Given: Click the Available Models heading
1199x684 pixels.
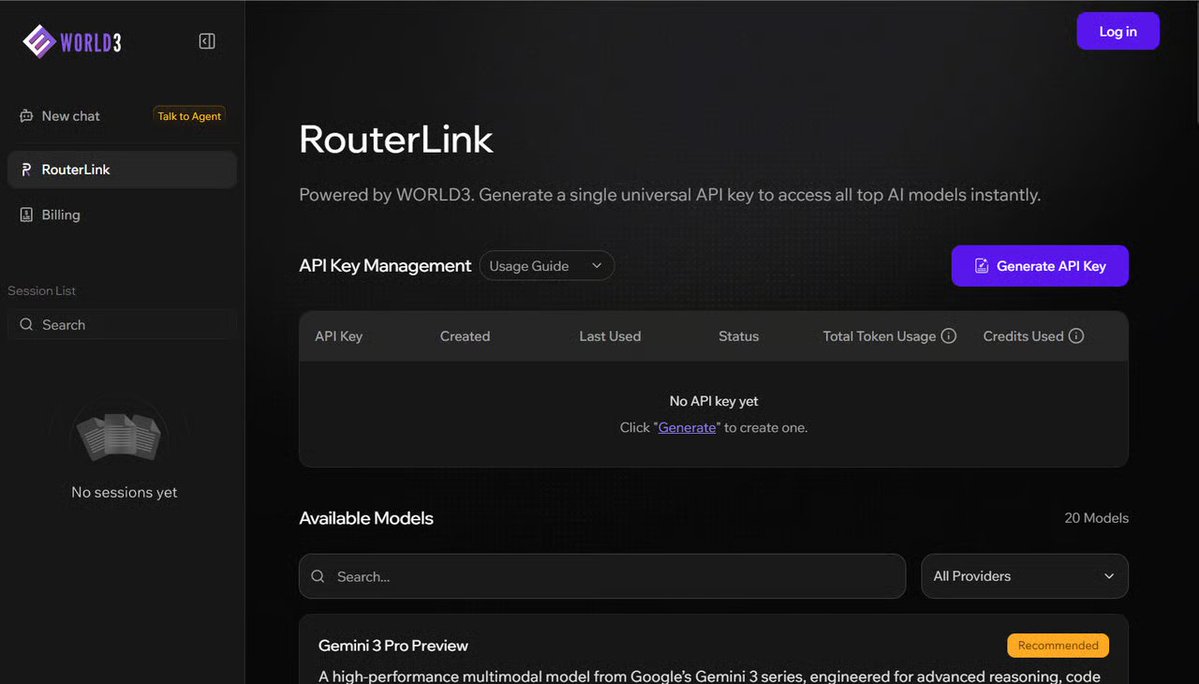Looking at the screenshot, I should [366, 518].
